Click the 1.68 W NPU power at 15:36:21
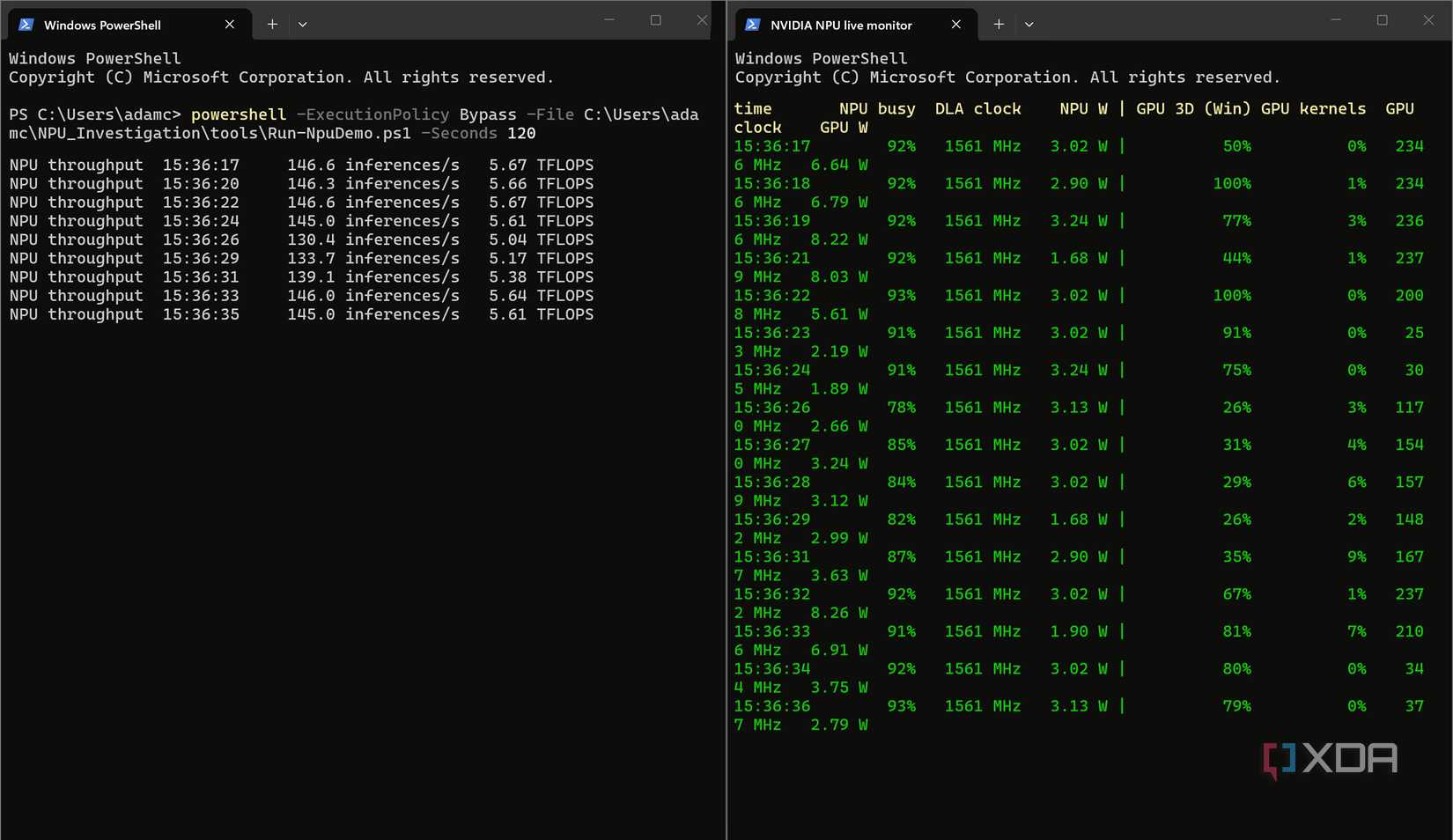The image size is (1453, 840). click(1079, 258)
